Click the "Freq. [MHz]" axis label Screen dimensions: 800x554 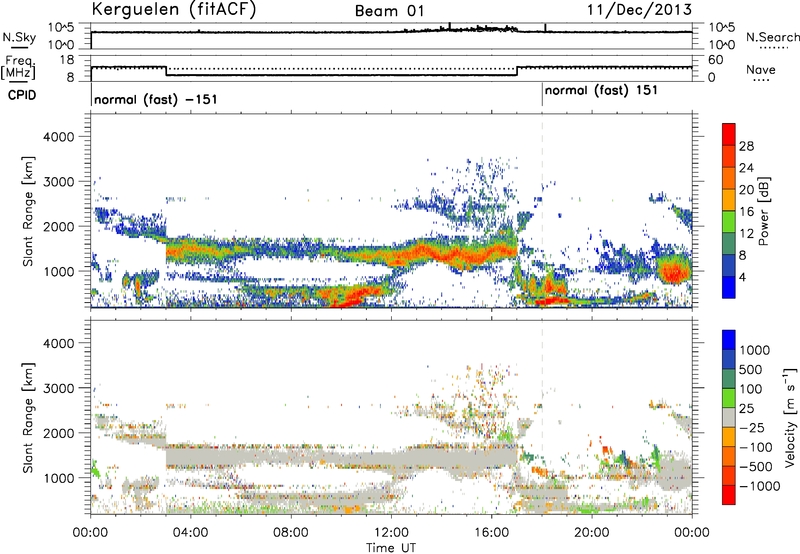(19, 68)
